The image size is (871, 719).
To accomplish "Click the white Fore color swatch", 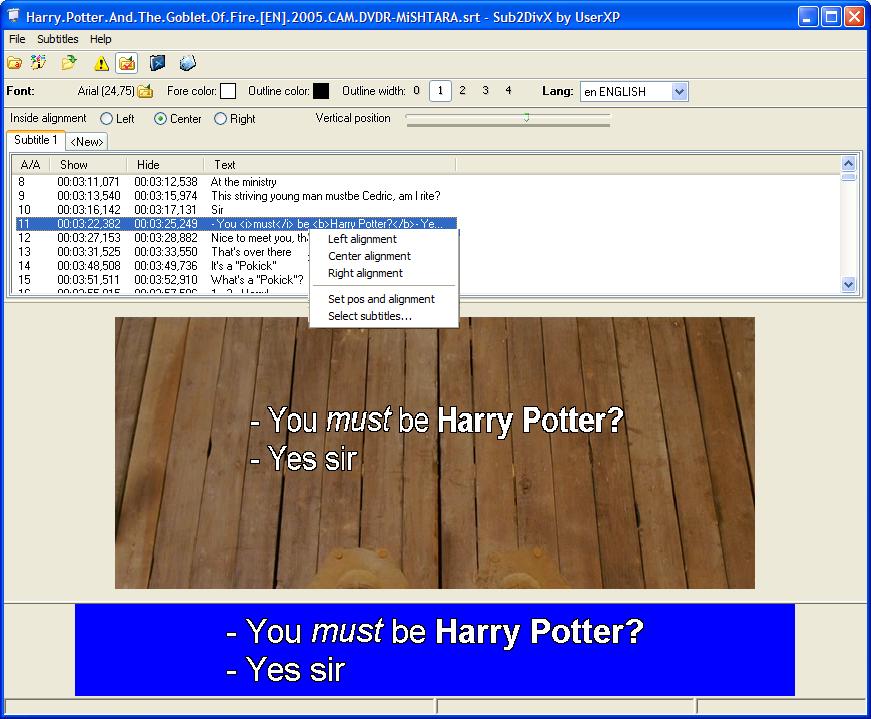I will tap(228, 91).
